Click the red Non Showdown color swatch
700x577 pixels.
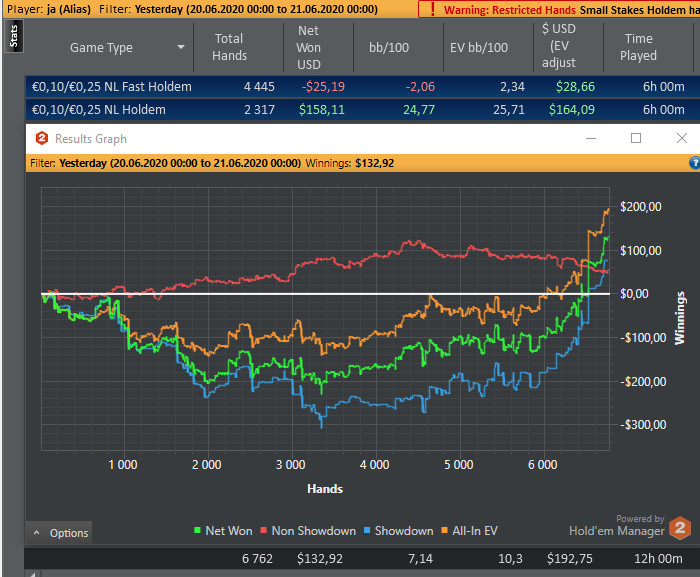[x=263, y=530]
